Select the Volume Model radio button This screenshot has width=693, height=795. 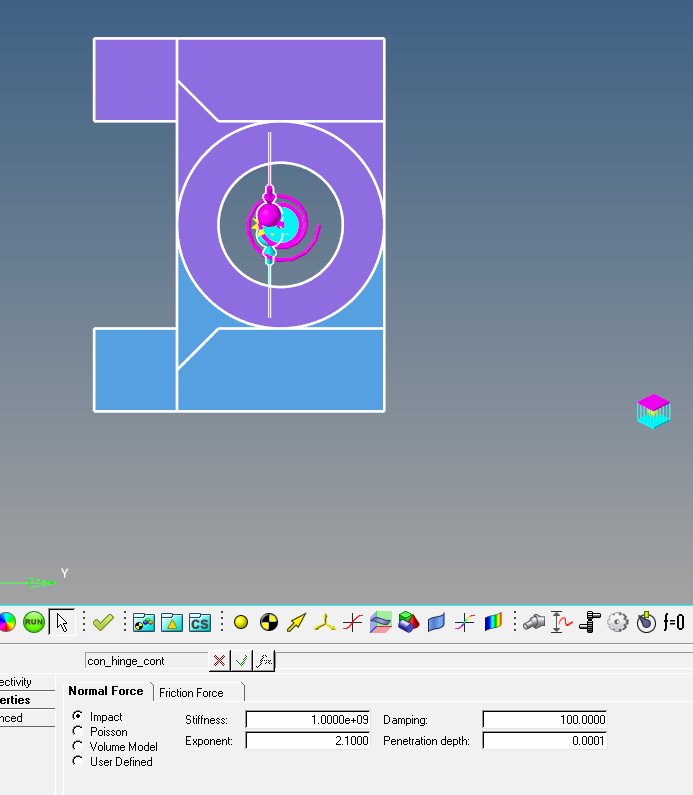coord(78,746)
